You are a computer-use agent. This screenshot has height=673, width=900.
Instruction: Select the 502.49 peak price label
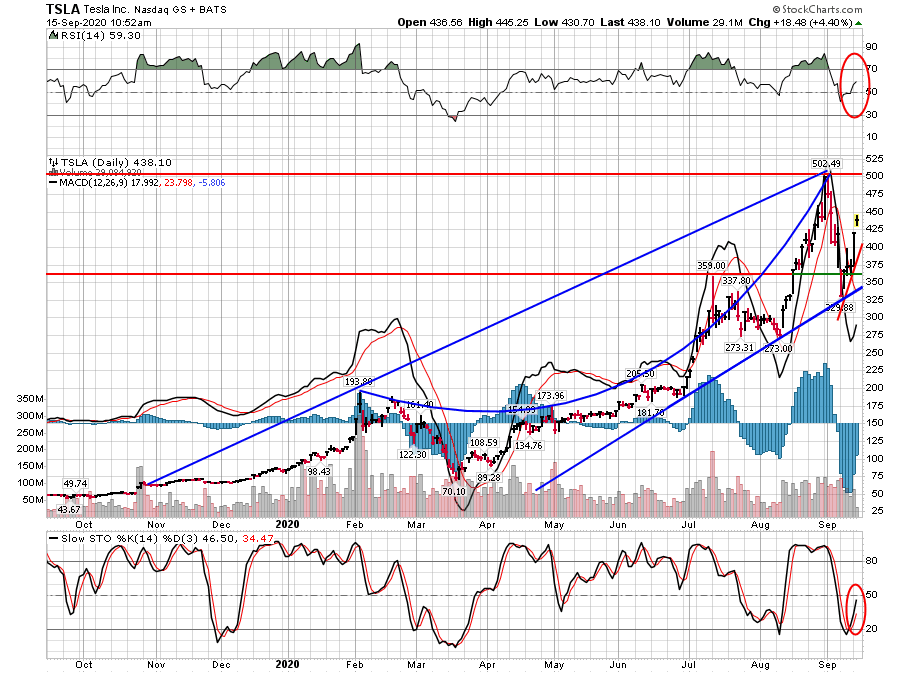(825, 163)
